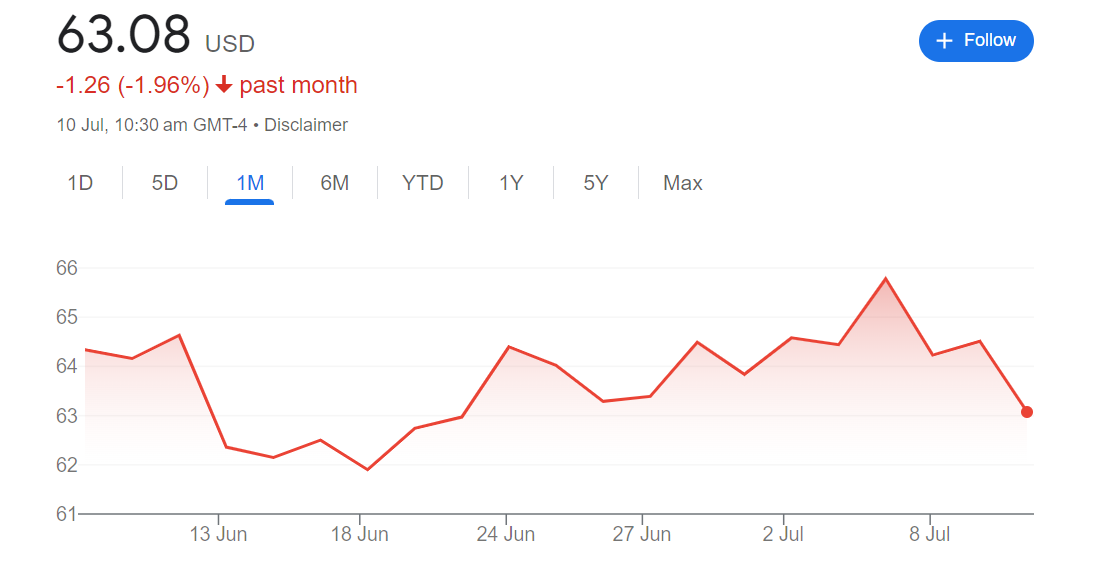
Task: Click the plus icon in Follow
Action: (944, 41)
